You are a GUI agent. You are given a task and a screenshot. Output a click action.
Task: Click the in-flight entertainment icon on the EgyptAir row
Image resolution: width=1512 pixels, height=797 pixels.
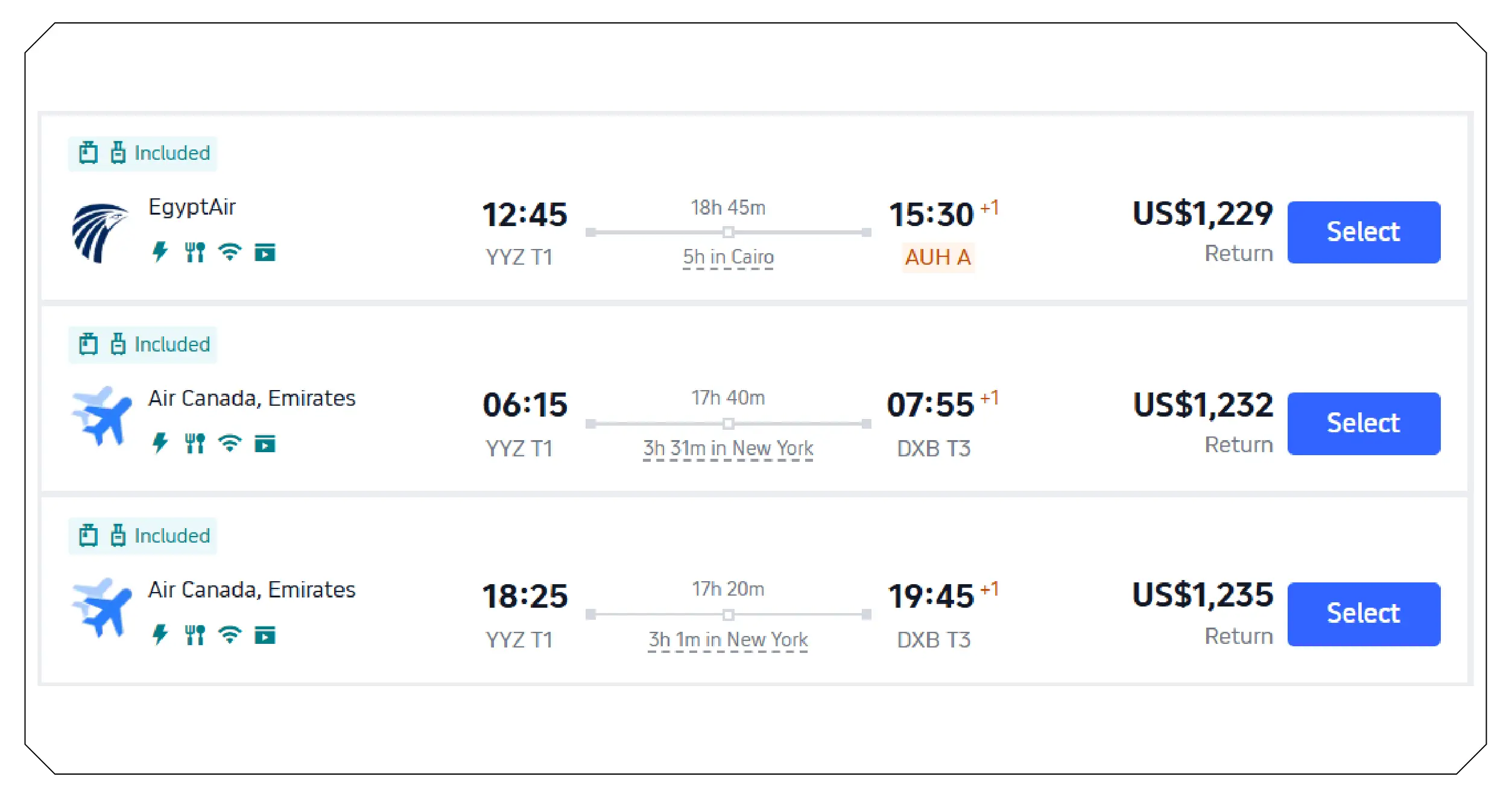click(x=267, y=253)
